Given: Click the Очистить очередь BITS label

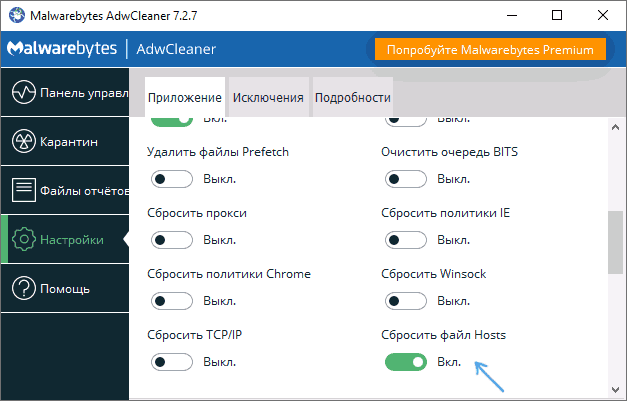Looking at the screenshot, I should click(x=449, y=152).
